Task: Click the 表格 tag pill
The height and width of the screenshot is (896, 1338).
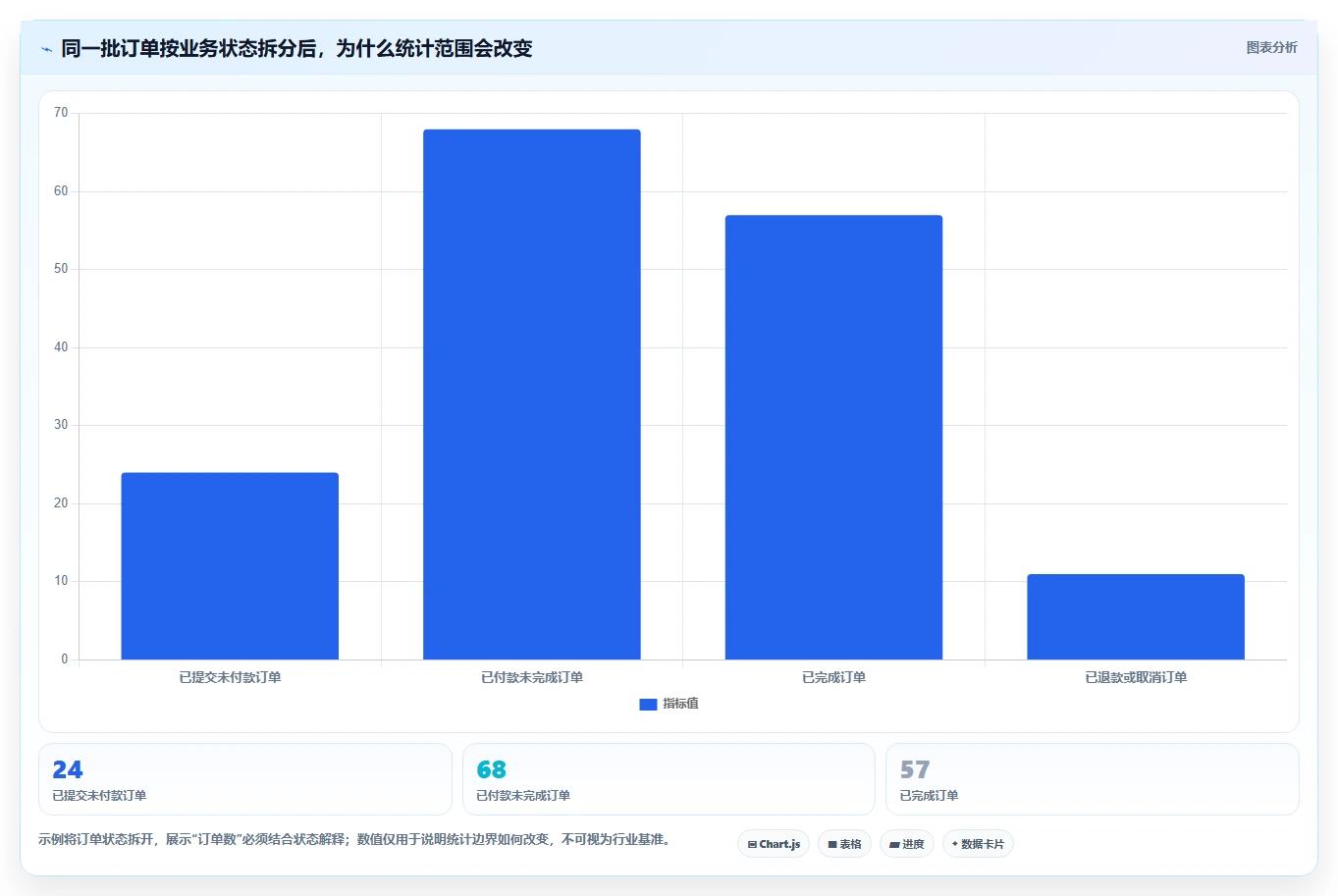Action: pos(844,844)
